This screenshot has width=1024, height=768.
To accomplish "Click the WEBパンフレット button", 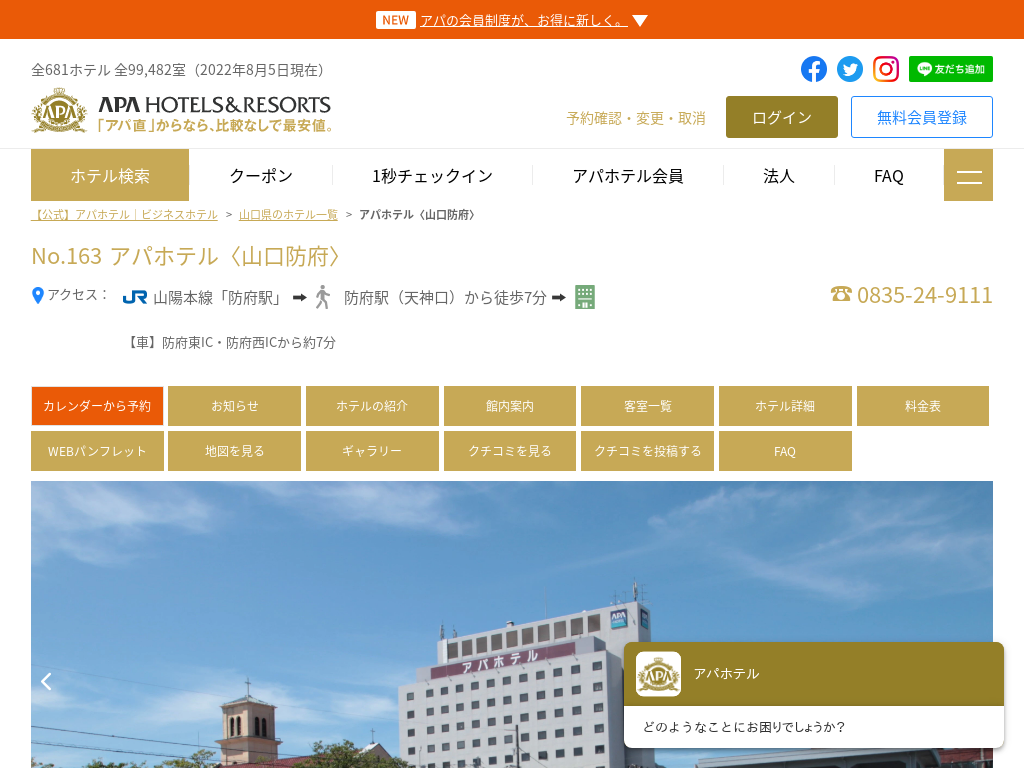I will (x=97, y=451).
